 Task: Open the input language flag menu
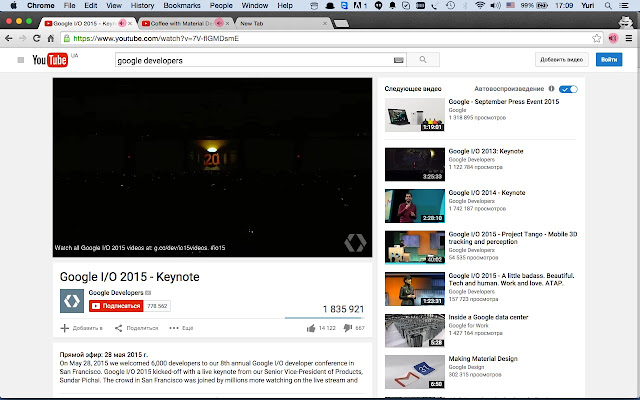point(510,5)
